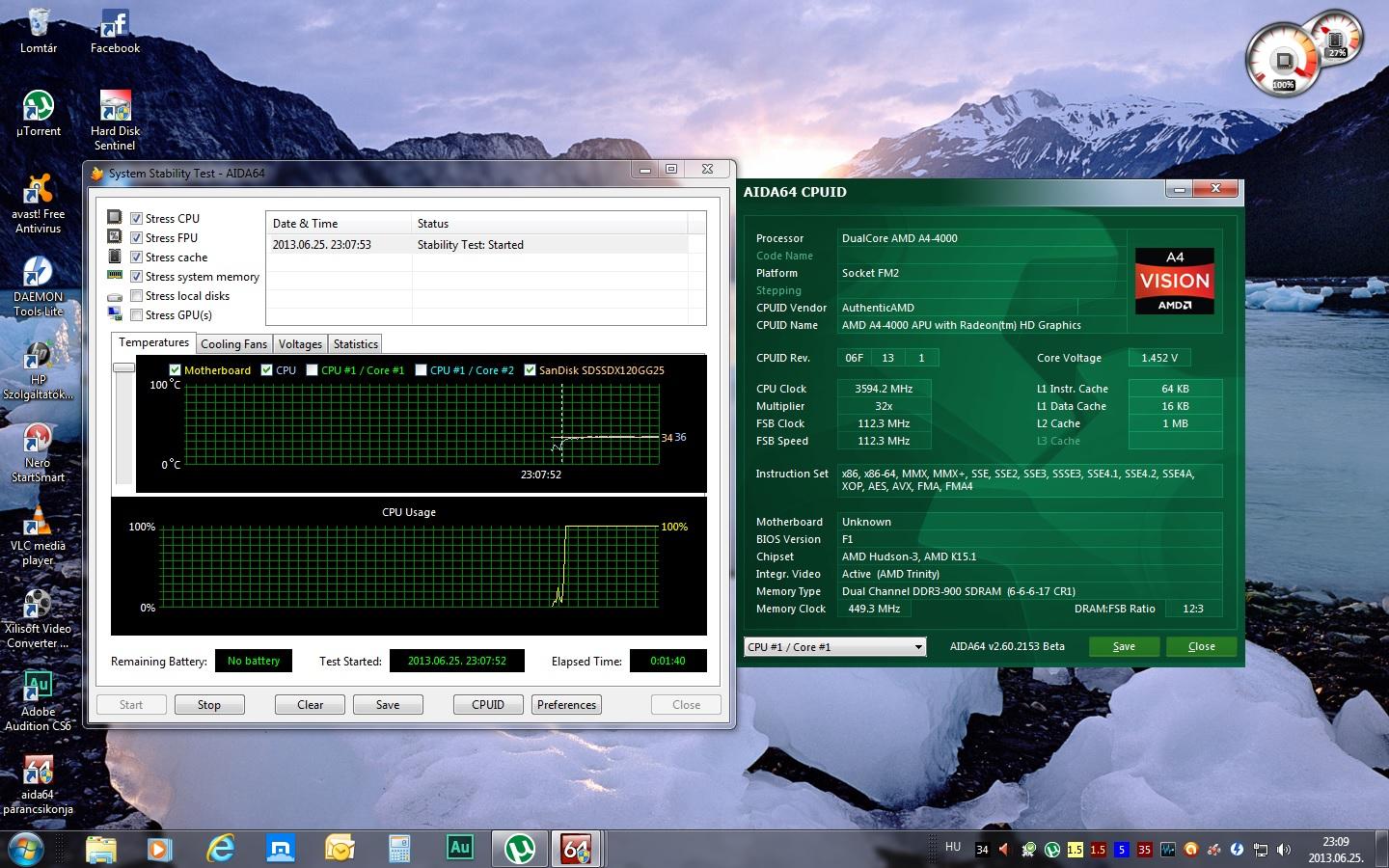Viewport: 1389px width, 868px height.
Task: Switch to AIDA64 taskbar button
Action: (578, 849)
